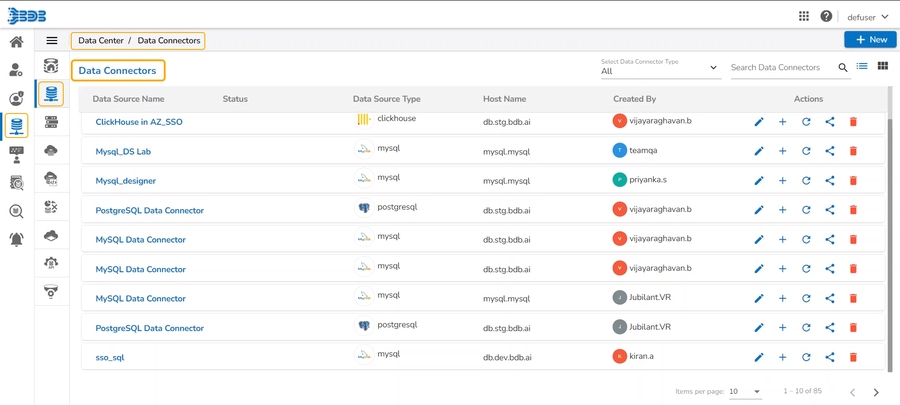Add a dataset to PostgreSQL Data Connector via plus

click(x=782, y=210)
